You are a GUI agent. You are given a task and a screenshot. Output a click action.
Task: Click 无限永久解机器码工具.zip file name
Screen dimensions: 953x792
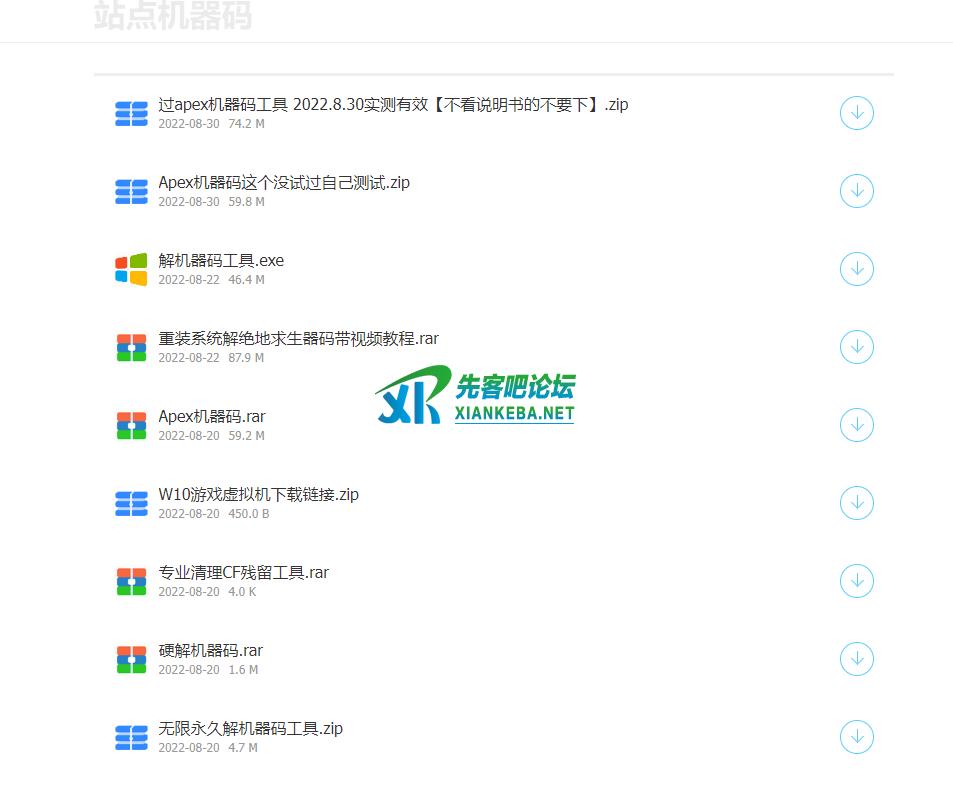250,729
